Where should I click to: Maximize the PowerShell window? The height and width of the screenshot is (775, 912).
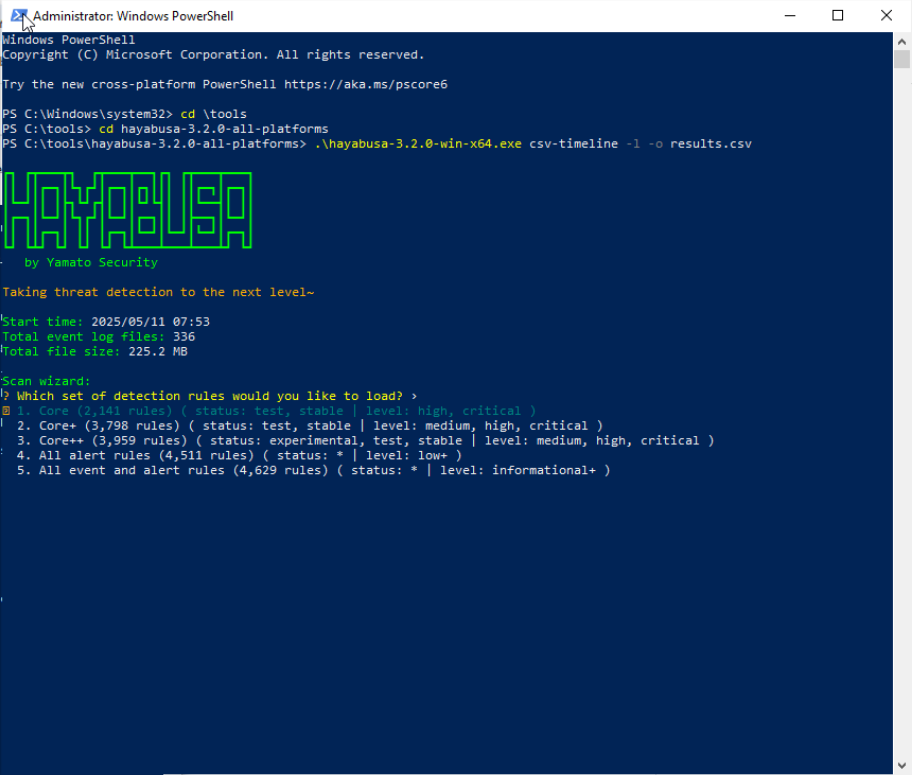[838, 15]
